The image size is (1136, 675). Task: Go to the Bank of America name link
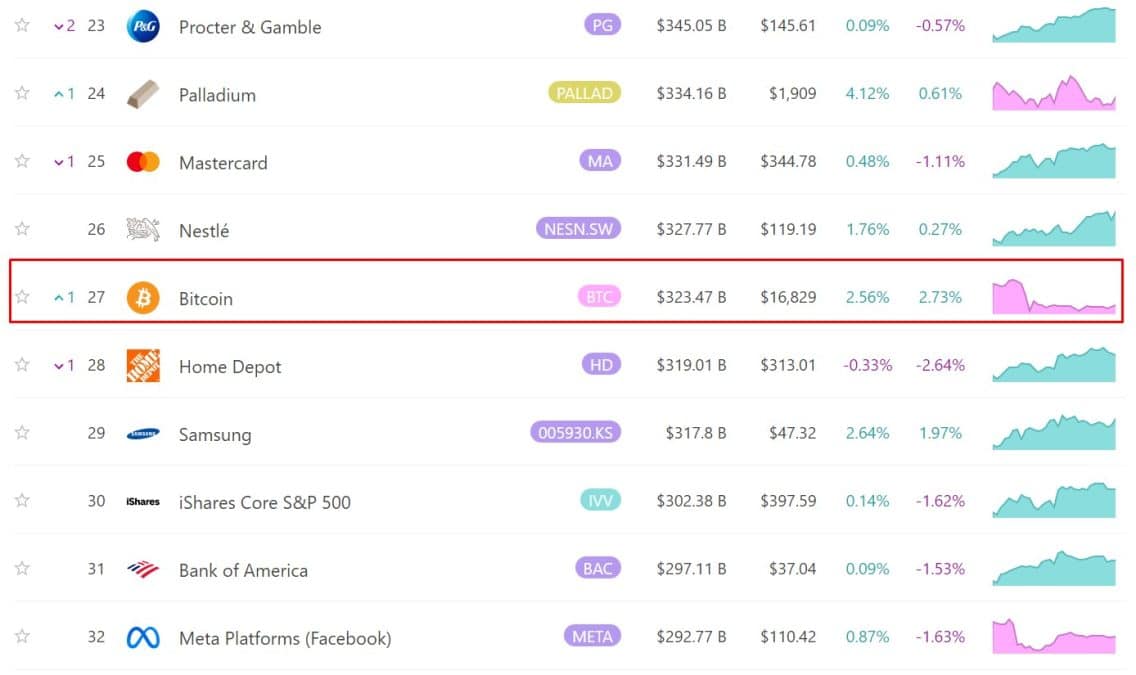tap(243, 571)
